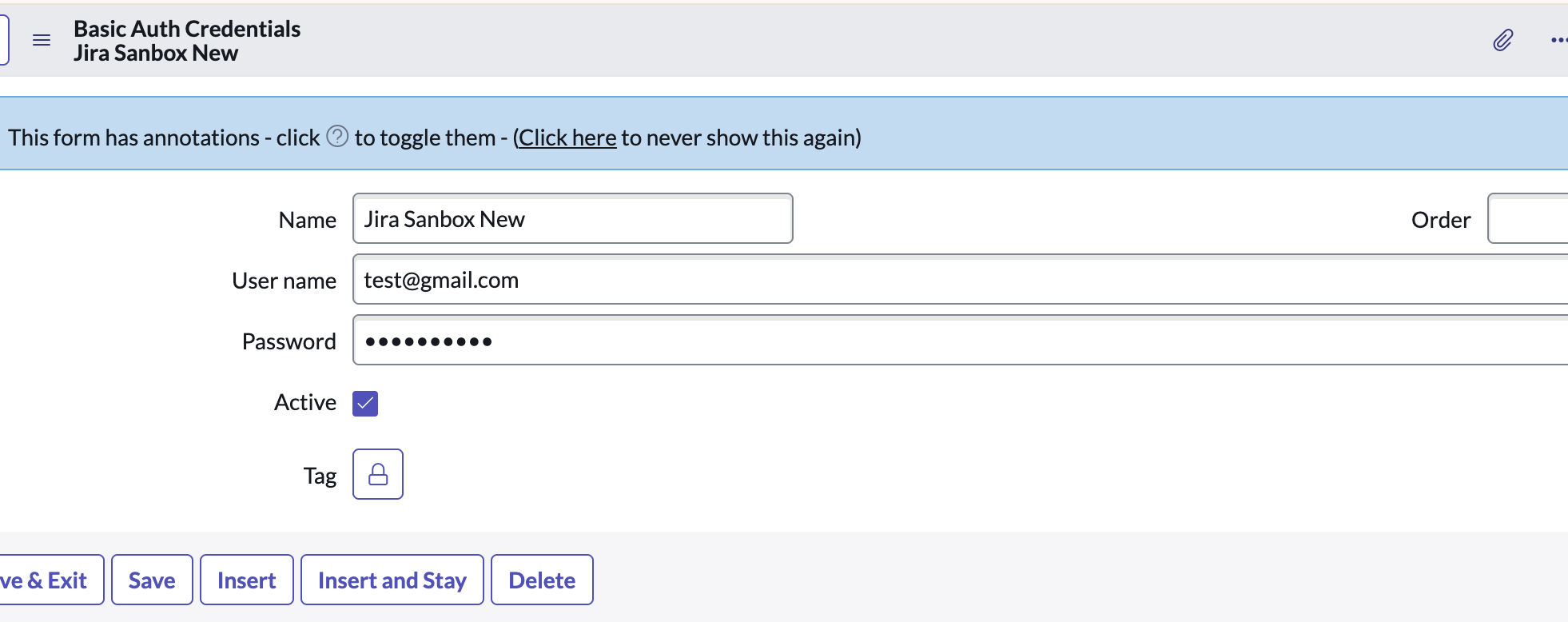Select the Password input field

click(x=959, y=341)
